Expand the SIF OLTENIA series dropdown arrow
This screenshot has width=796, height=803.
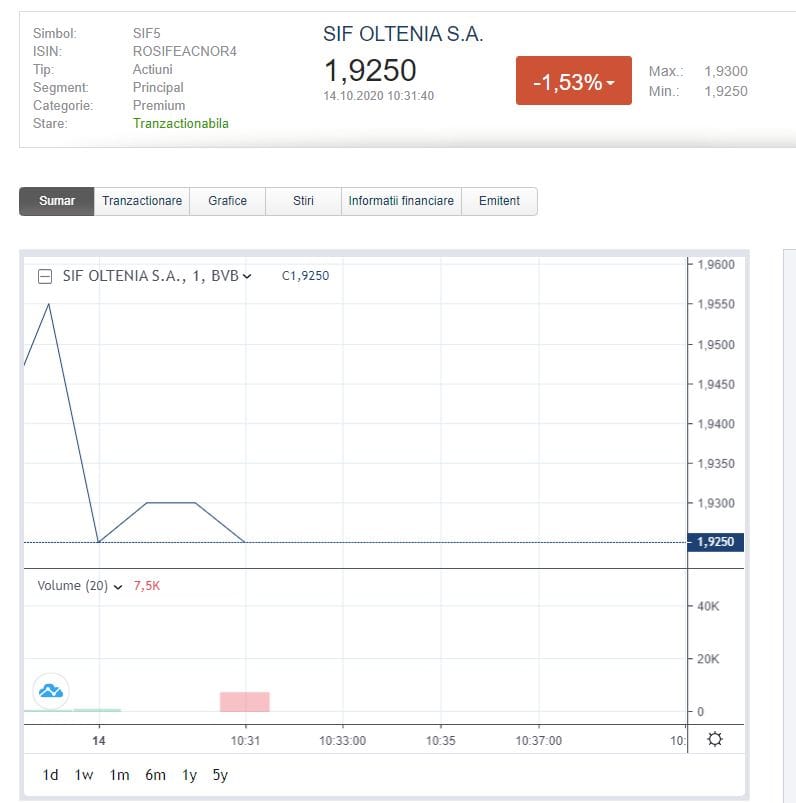(x=247, y=277)
